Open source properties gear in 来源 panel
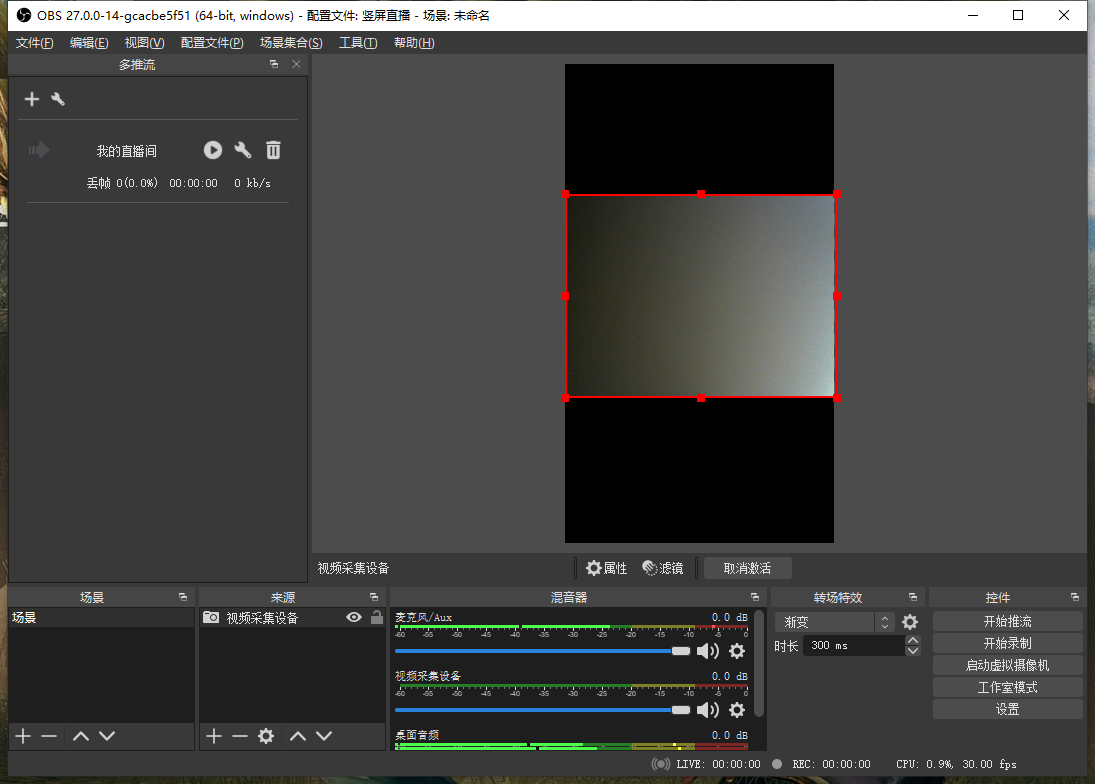Viewport: 1095px width, 784px height. tap(266, 736)
